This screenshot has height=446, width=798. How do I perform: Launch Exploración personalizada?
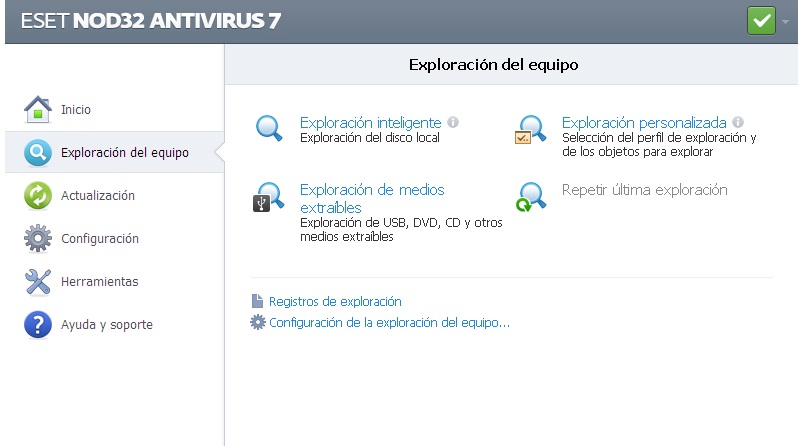pyautogui.click(x=644, y=123)
